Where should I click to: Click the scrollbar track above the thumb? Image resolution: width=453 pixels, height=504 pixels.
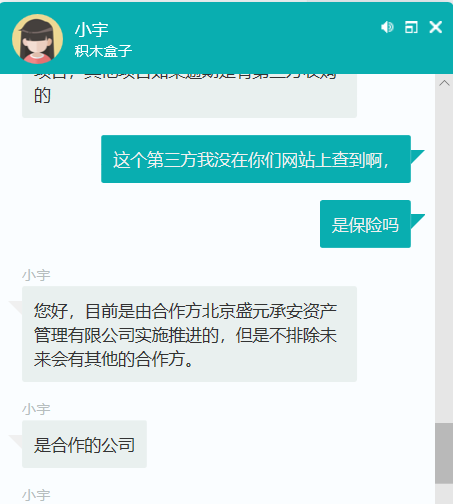444,253
